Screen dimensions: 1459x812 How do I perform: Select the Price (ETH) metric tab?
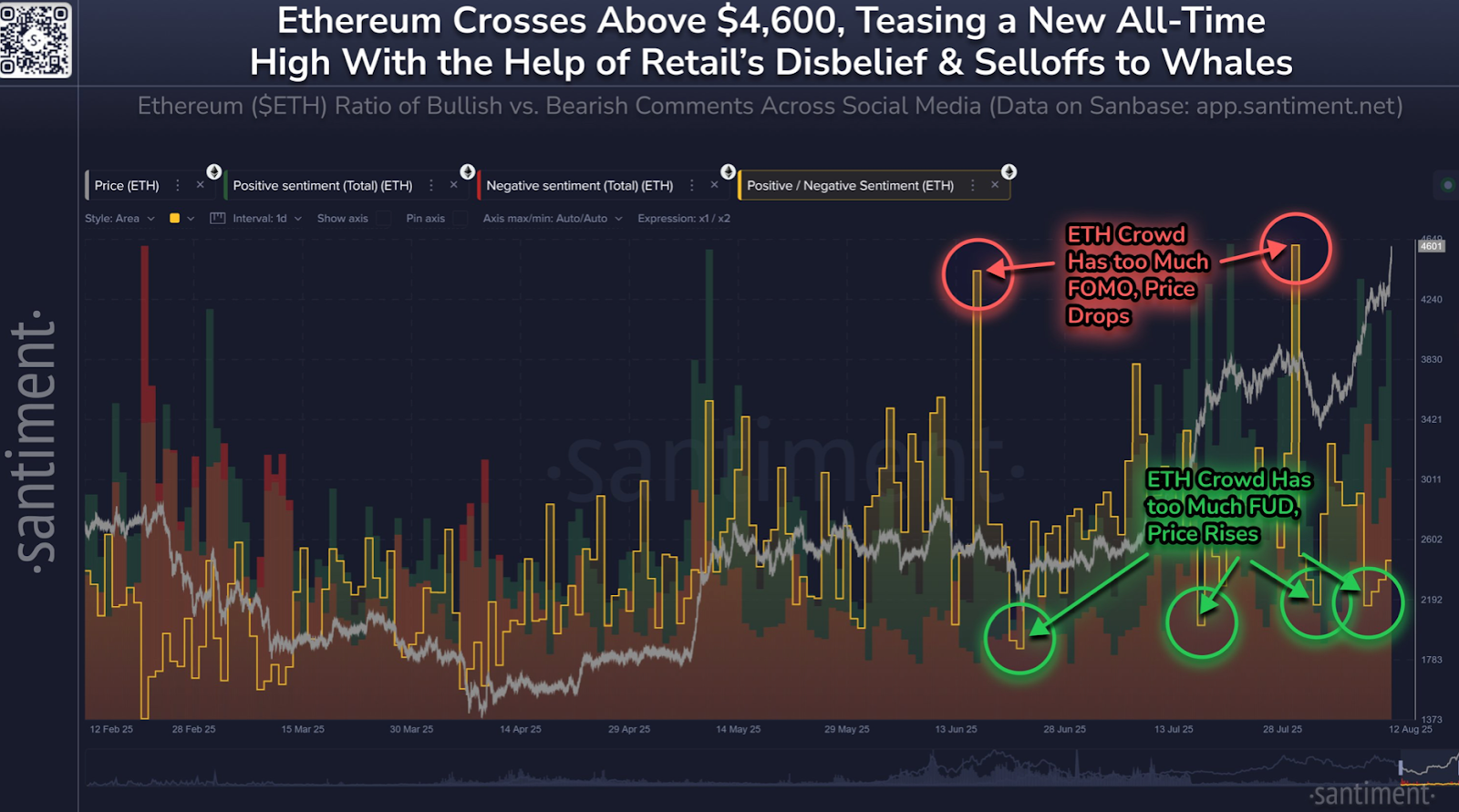[x=127, y=186]
